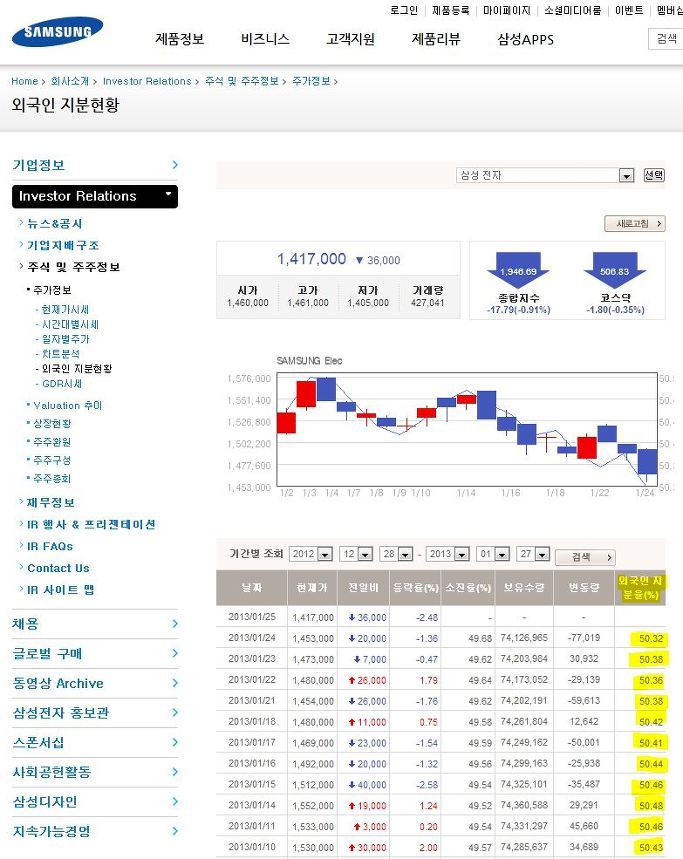This screenshot has height=859, width=683.
Task: Go to 회사소개 breadcrumb
Action: pos(70,81)
